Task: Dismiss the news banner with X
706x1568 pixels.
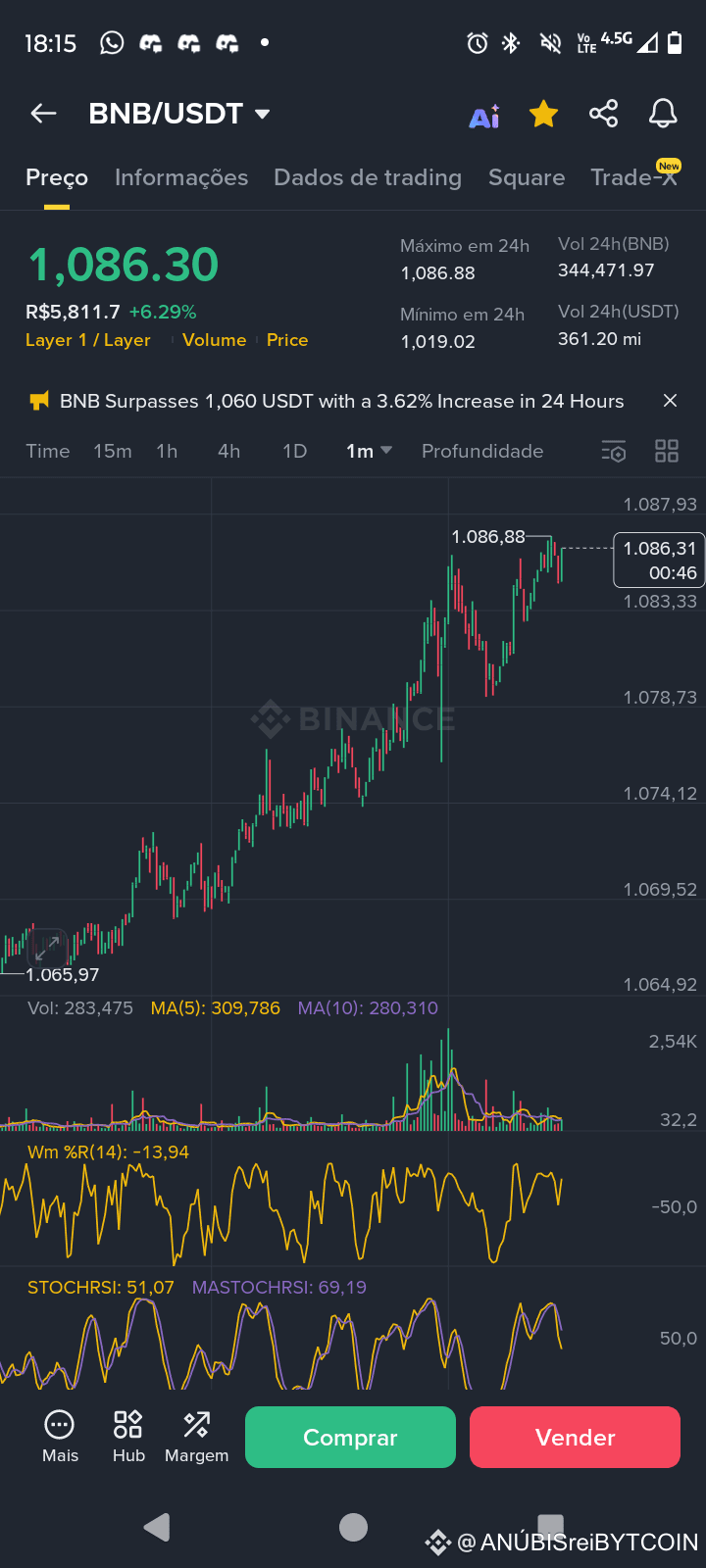Action: (x=670, y=401)
